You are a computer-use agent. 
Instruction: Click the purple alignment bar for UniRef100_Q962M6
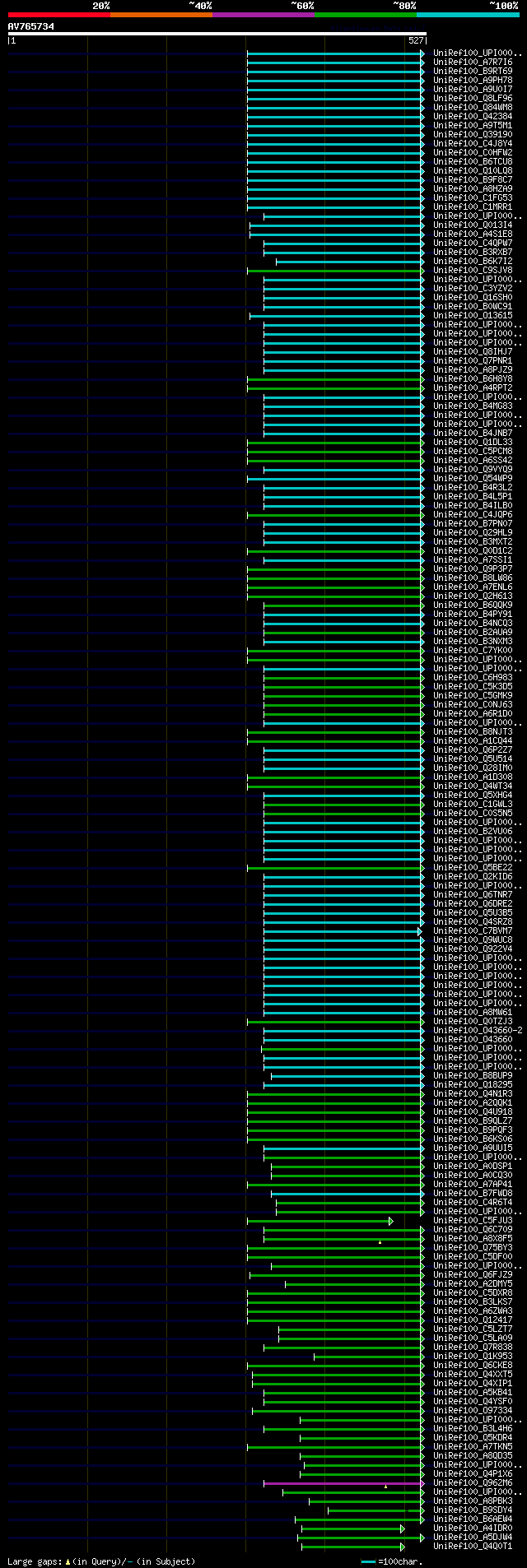click(x=343, y=1483)
